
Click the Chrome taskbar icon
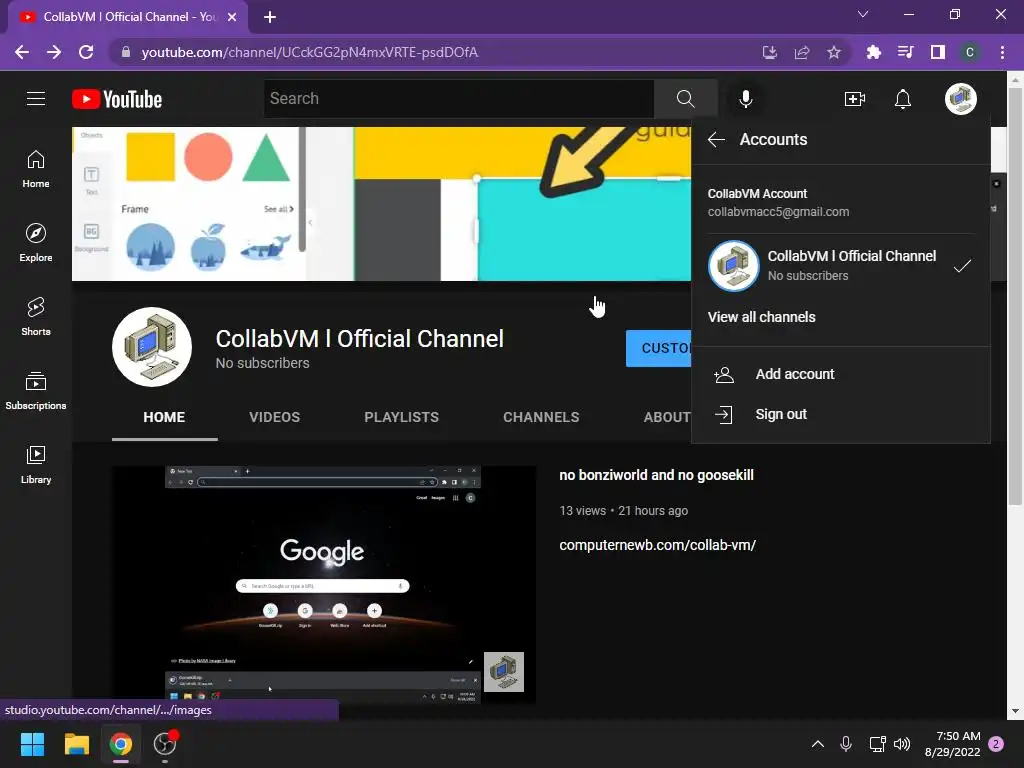tap(121, 744)
